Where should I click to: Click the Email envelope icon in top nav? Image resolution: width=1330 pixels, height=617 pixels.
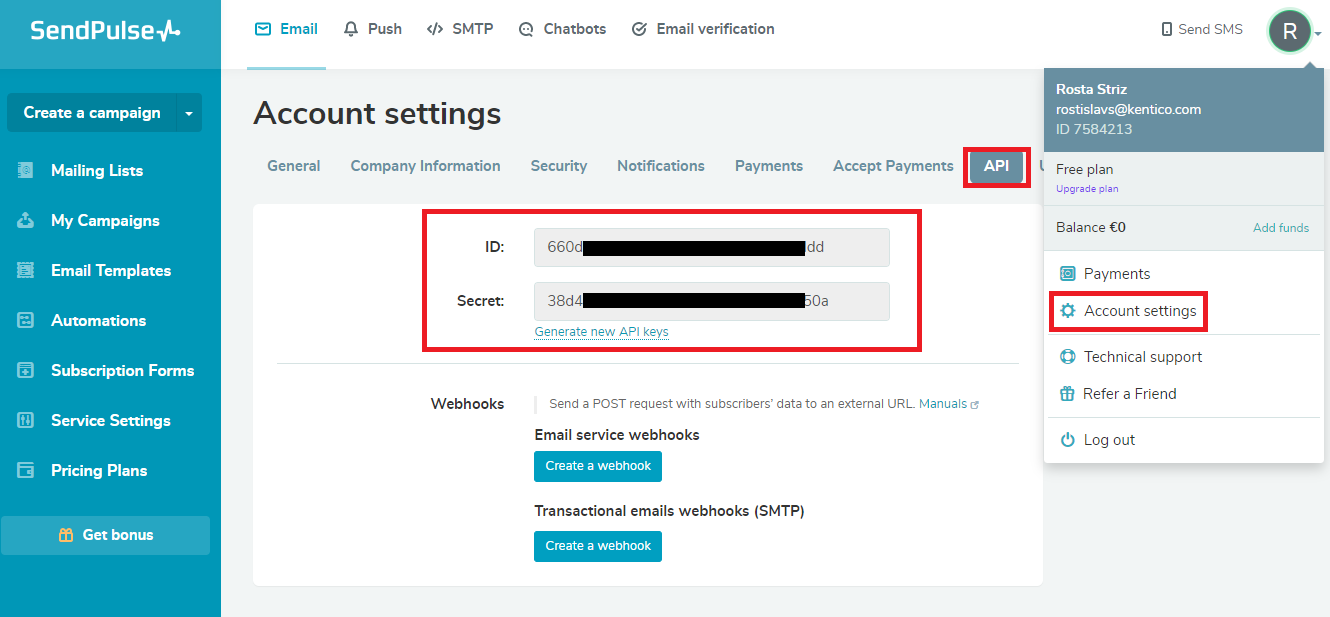263,29
